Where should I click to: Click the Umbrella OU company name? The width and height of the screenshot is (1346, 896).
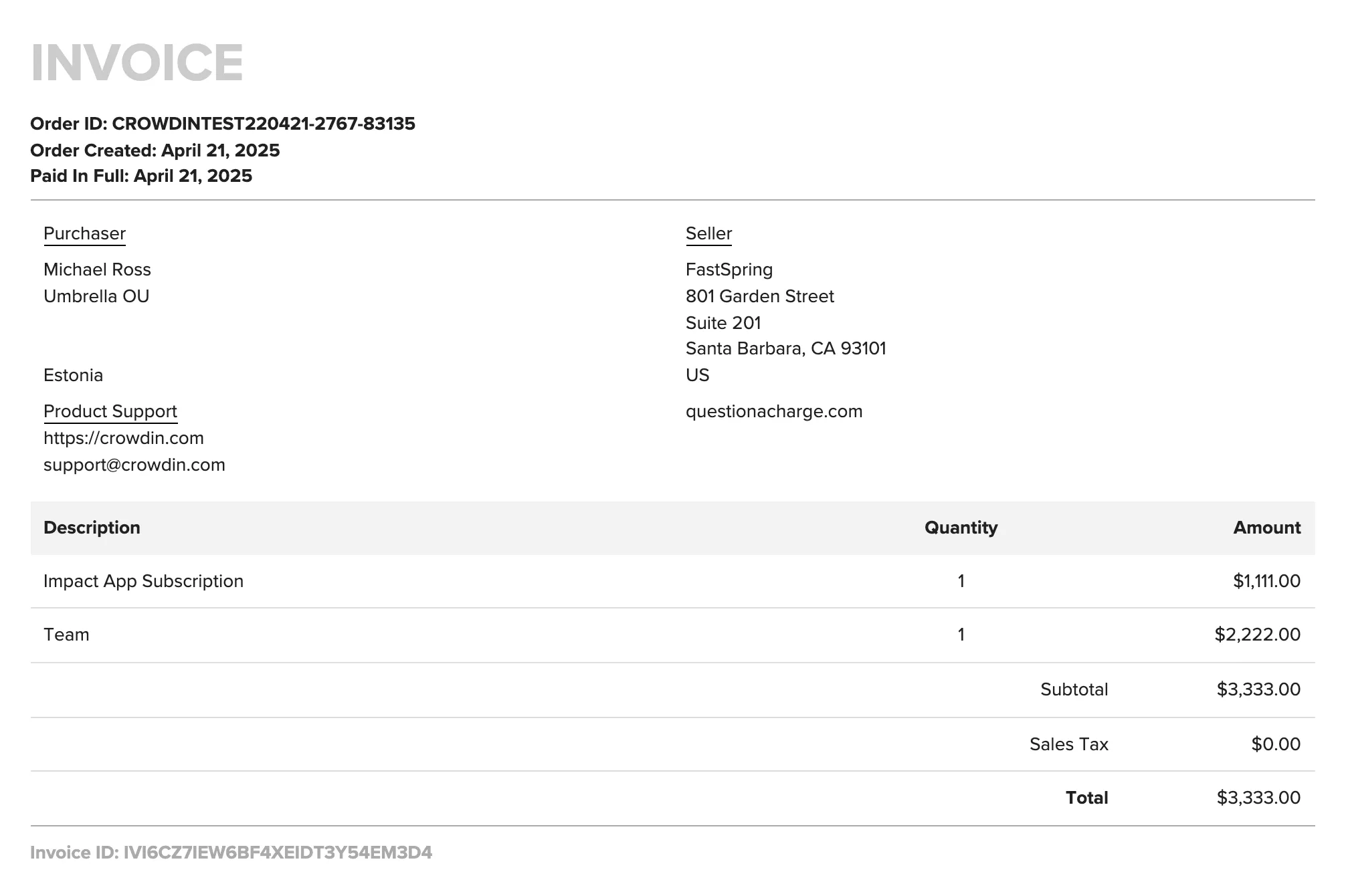pyautogui.click(x=96, y=296)
